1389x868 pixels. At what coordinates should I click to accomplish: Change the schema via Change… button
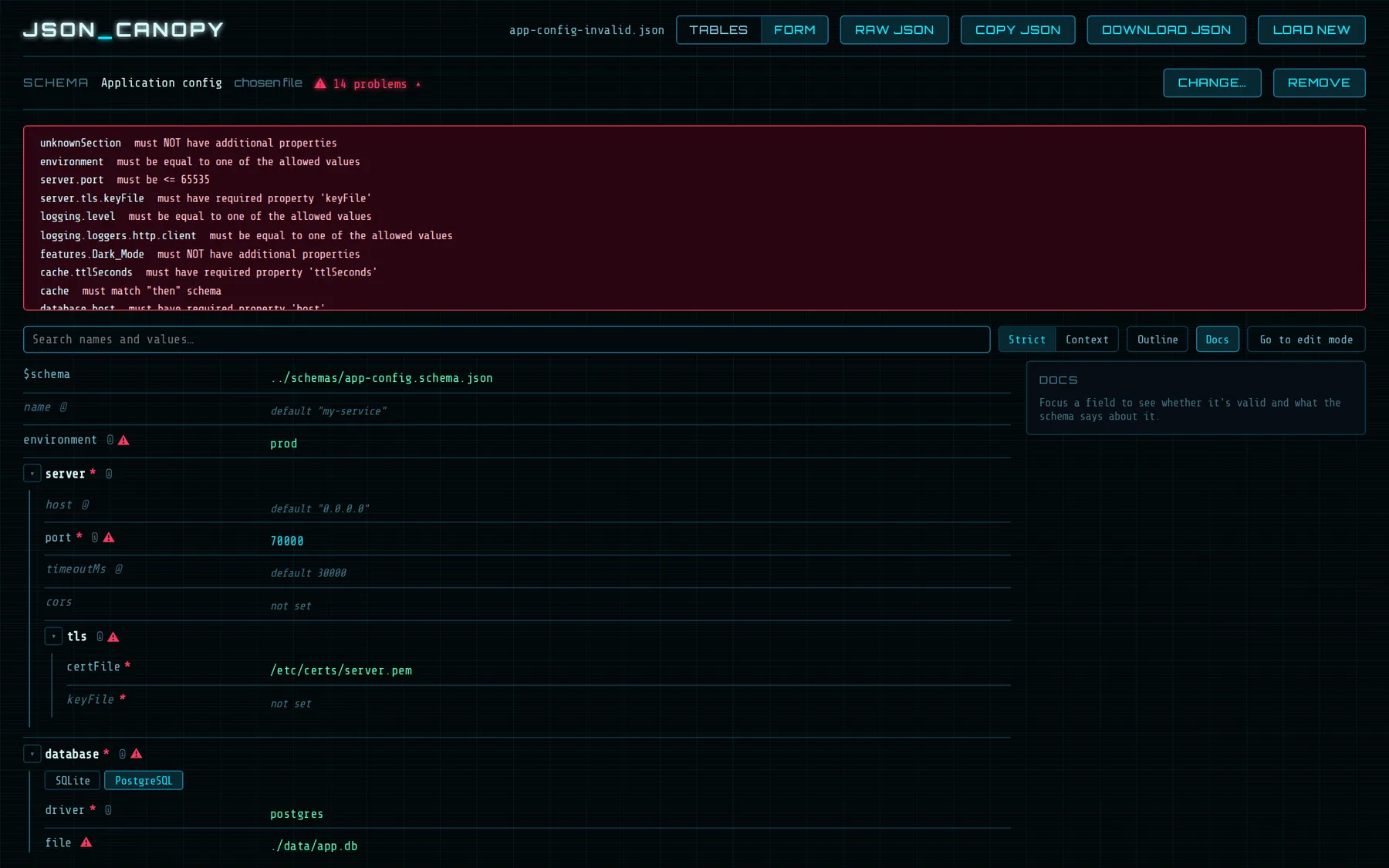1212,83
